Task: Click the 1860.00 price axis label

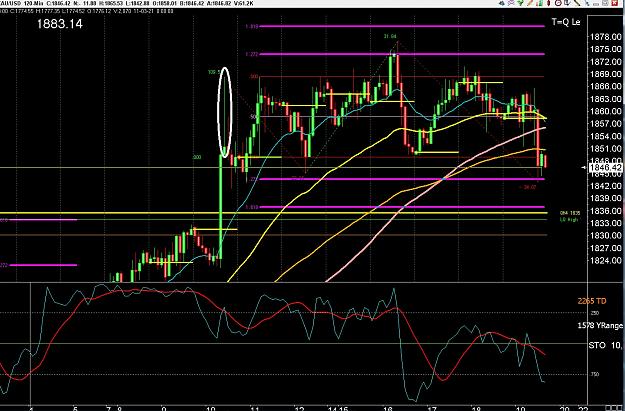Action: 605,111
